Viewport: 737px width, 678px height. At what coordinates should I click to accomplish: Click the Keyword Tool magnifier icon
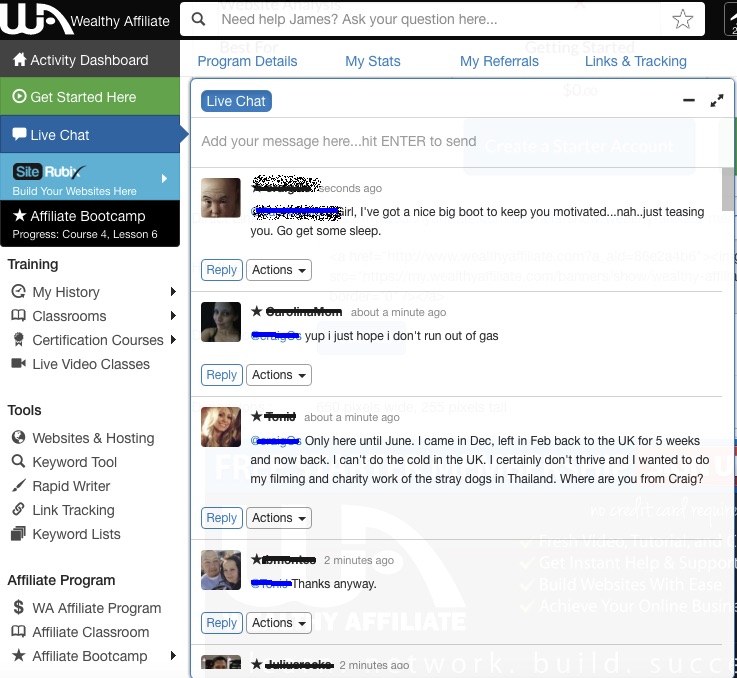pyautogui.click(x=18, y=461)
